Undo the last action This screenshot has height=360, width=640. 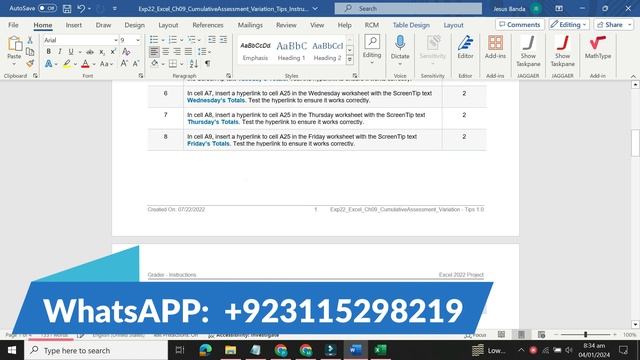click(x=81, y=9)
